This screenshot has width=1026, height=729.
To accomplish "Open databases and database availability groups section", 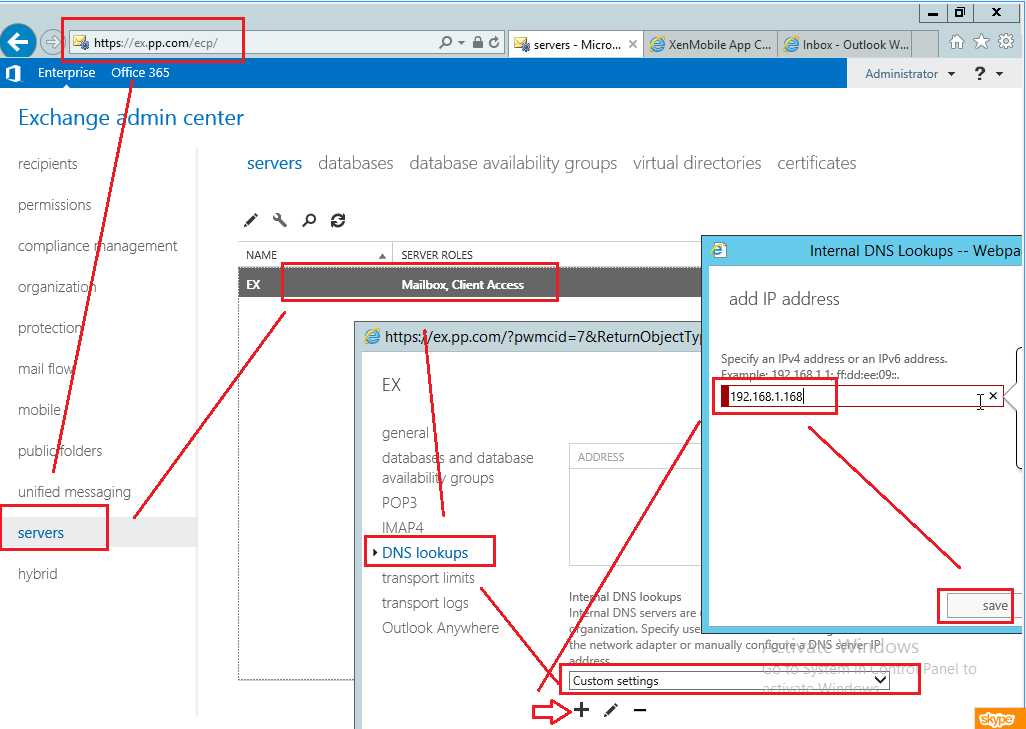I will point(457,467).
